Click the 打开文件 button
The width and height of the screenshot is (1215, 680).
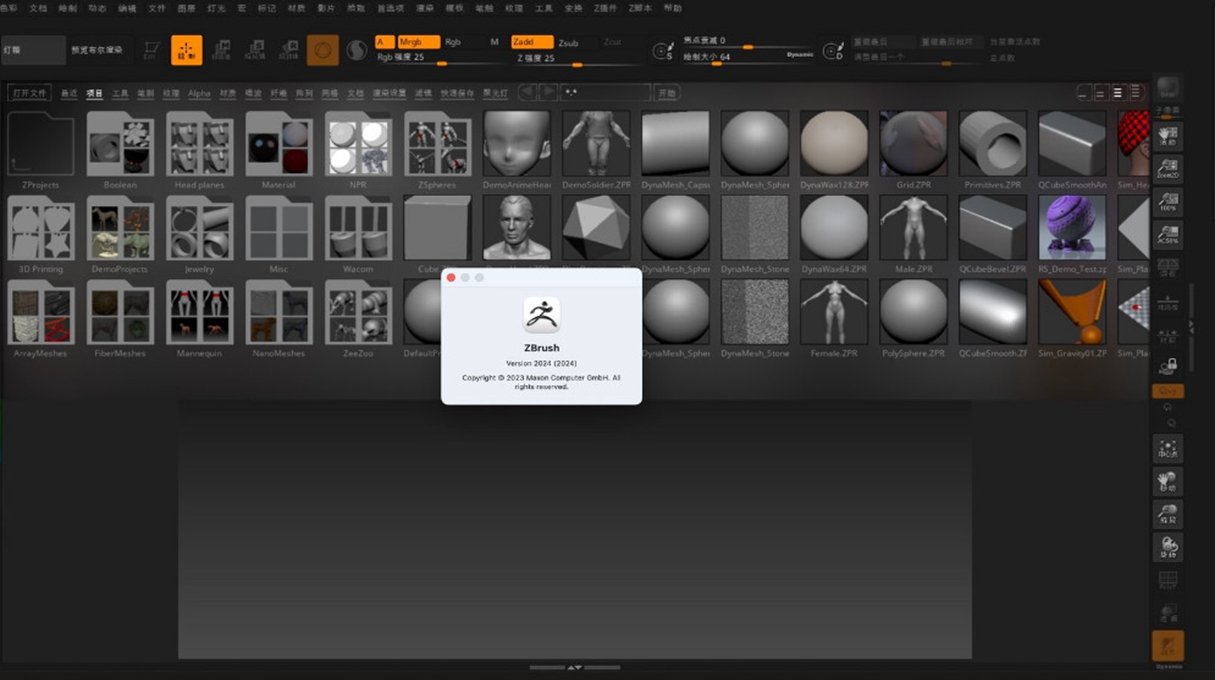30,93
